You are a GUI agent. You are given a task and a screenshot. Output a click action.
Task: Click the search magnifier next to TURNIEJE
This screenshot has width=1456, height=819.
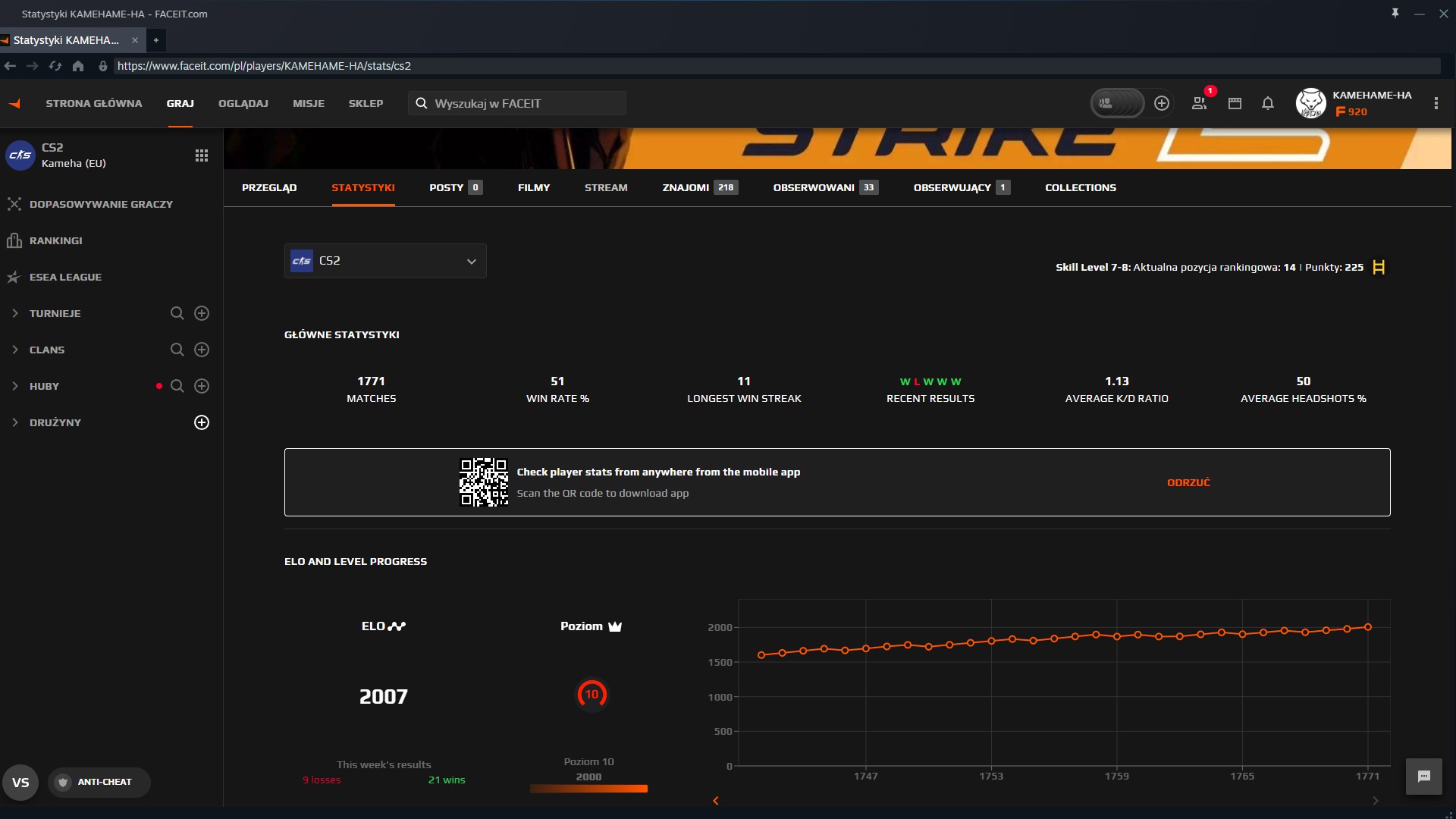[x=177, y=313]
